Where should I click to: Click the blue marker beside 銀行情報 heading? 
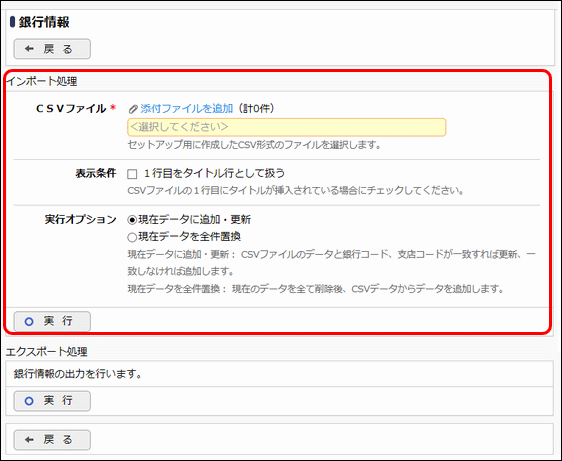coord(13,22)
